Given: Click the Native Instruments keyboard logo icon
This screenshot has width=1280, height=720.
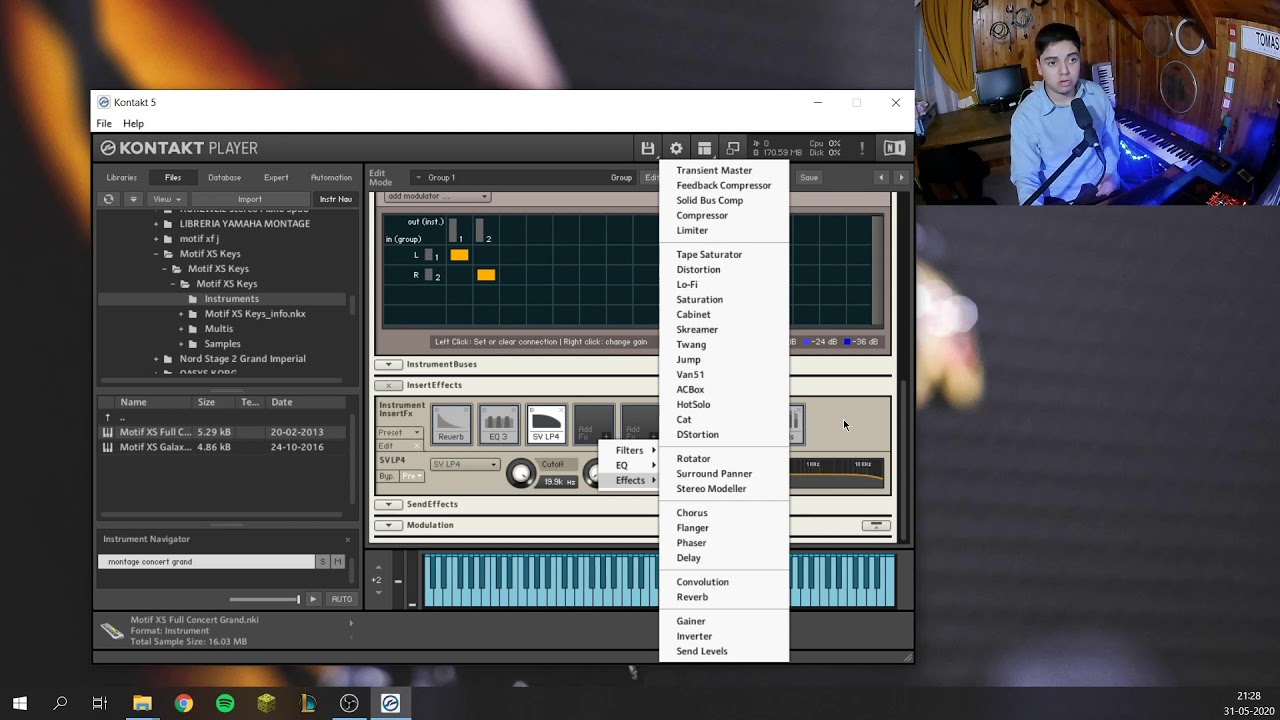Looking at the screenshot, I should pos(894,148).
